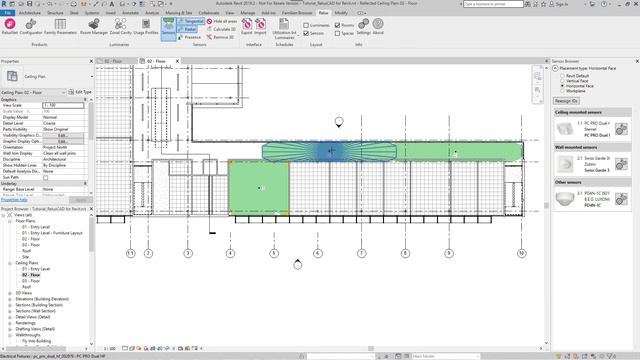The height and width of the screenshot is (360, 640).
Task: Close the Sensor Browser panel
Action: pos(637,61)
